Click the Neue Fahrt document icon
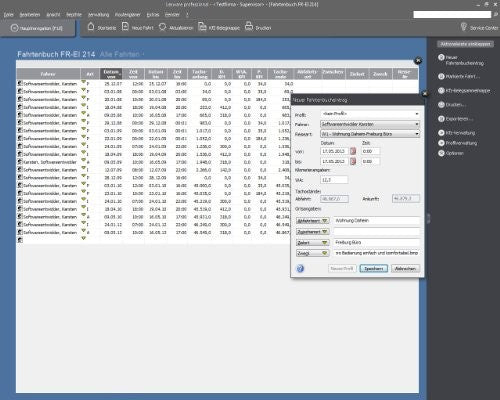 (x=125, y=27)
